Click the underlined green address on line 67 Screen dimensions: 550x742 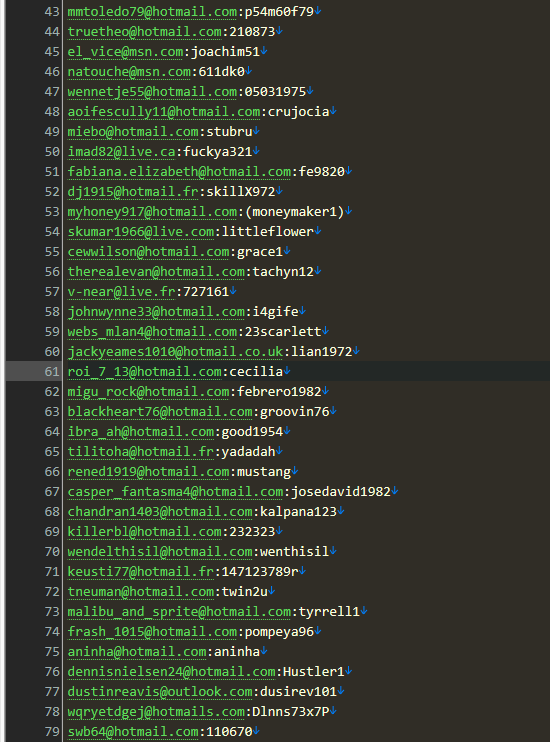point(175,492)
